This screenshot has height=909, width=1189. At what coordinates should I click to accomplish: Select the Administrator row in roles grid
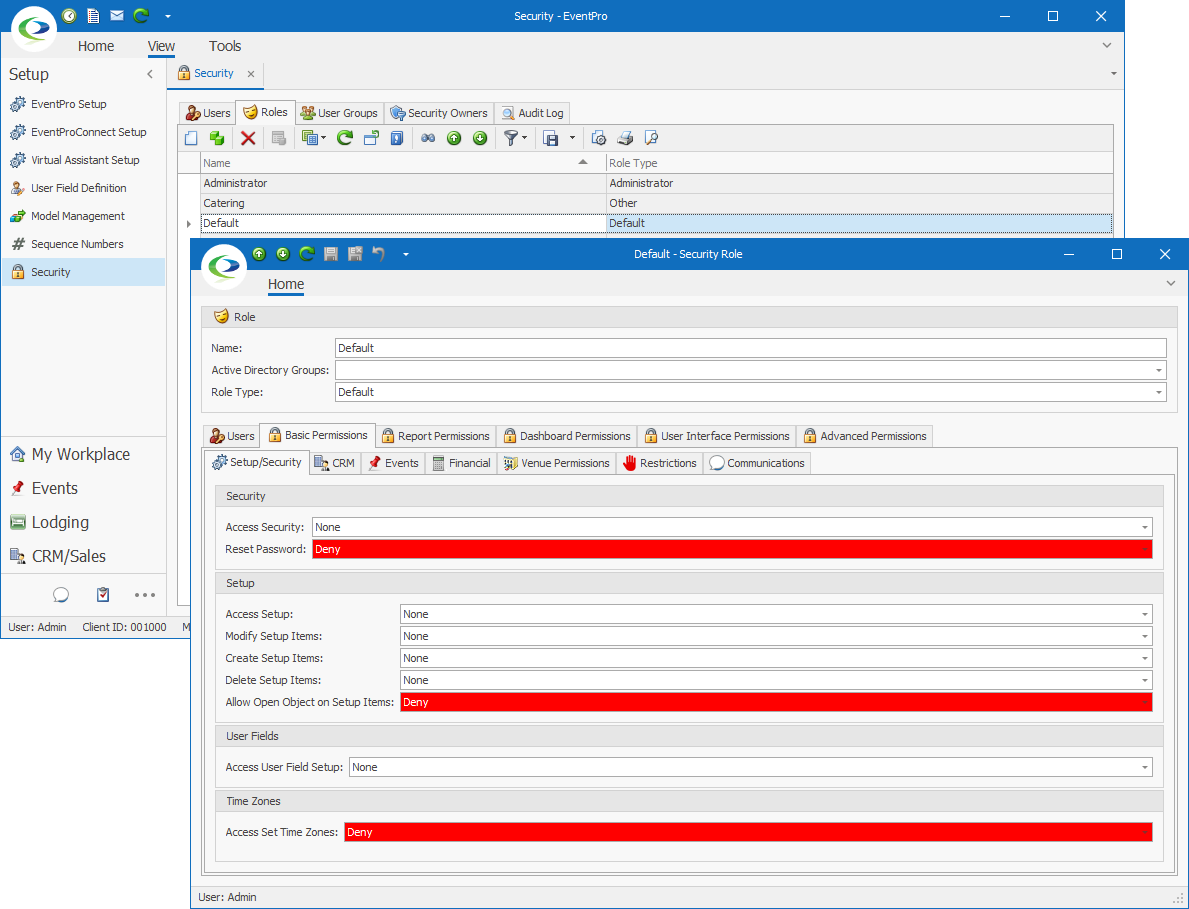point(657,183)
